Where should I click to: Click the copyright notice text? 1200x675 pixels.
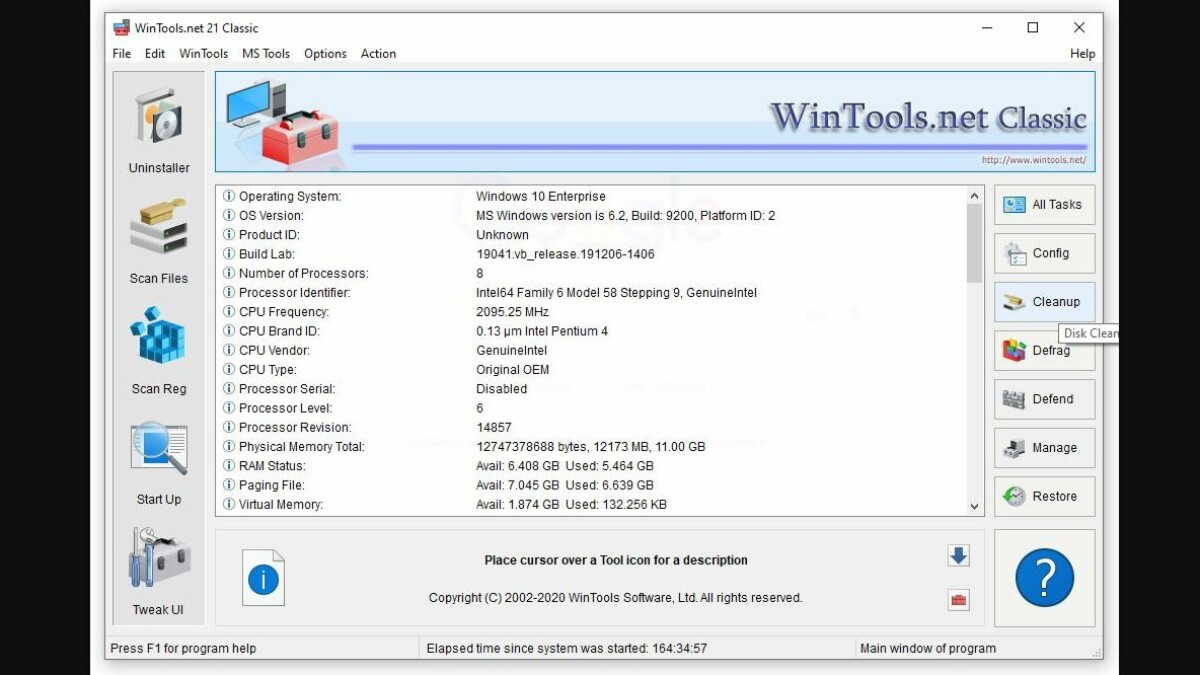point(615,598)
